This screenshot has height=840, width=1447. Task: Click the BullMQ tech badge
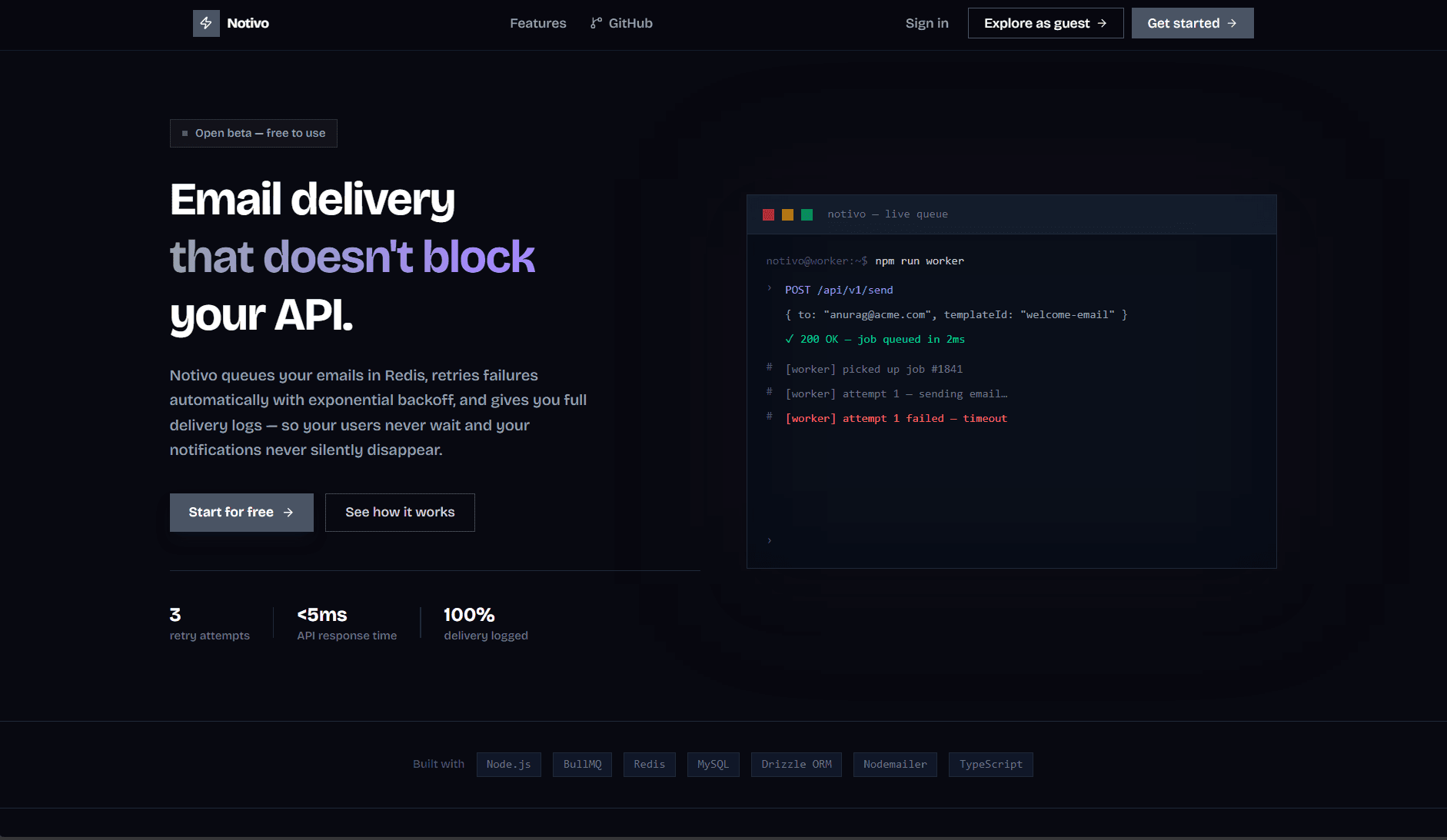tap(583, 765)
